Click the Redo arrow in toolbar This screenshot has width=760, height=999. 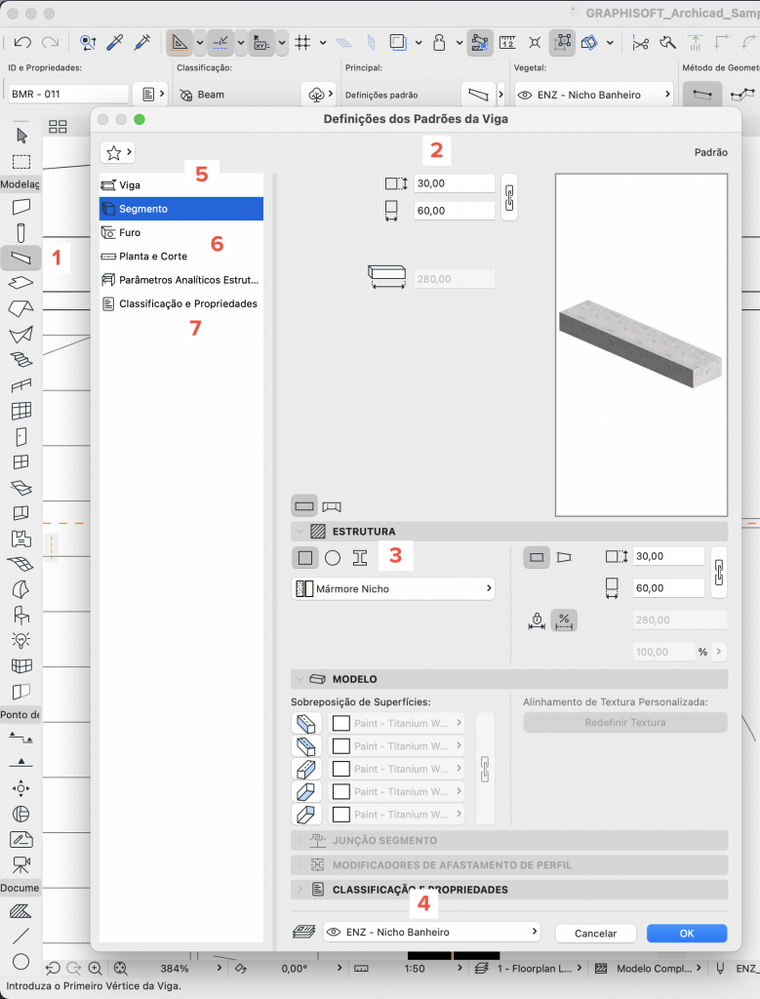click(x=50, y=43)
